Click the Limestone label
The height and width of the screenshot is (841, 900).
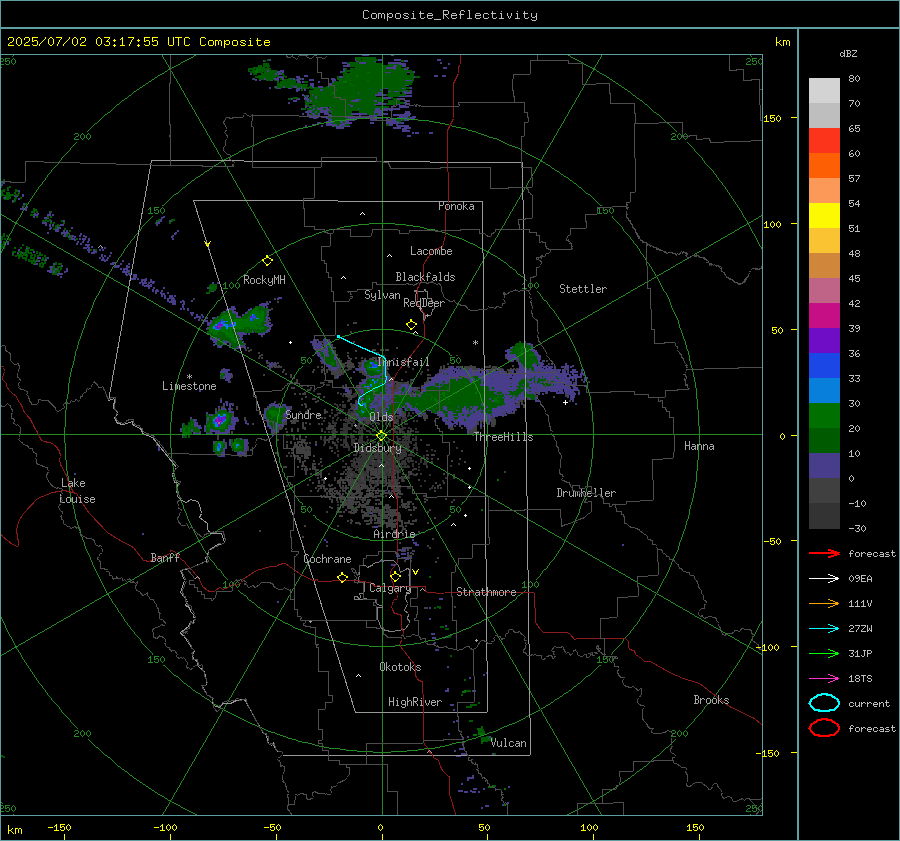189,386
